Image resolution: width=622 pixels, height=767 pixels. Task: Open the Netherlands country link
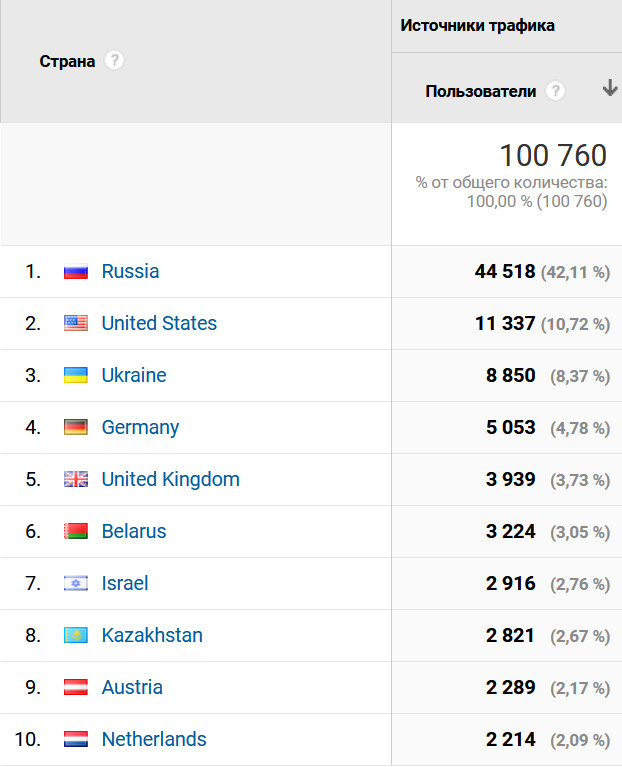coord(154,739)
